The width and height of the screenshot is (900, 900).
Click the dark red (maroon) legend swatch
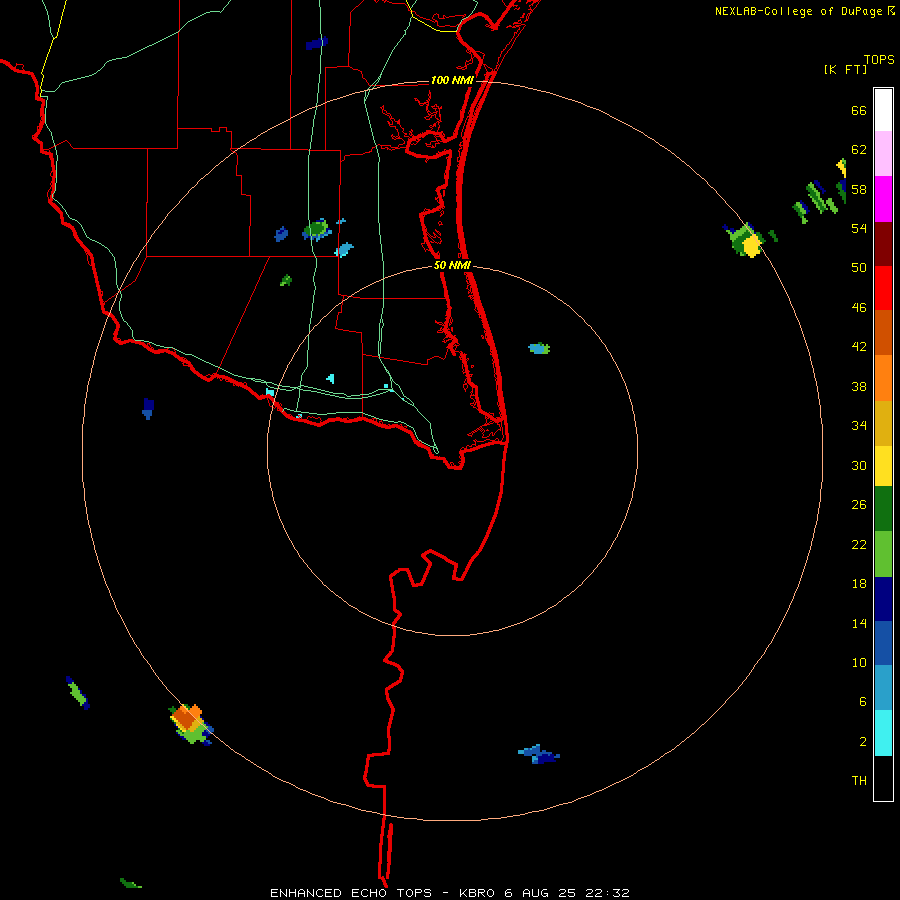click(x=883, y=244)
